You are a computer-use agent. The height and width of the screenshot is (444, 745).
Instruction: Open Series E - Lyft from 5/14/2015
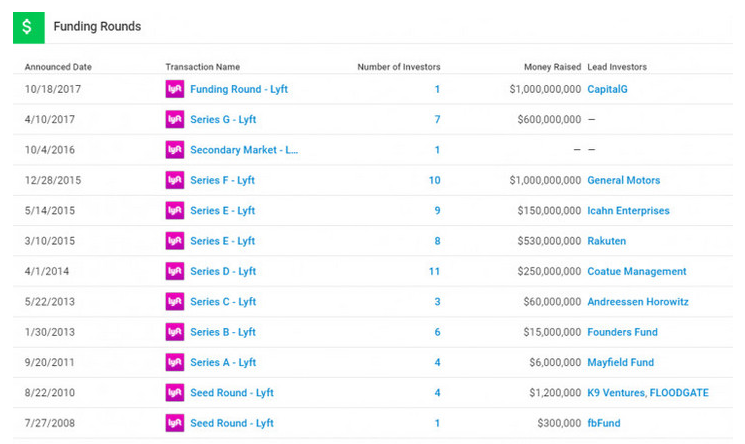pos(222,211)
